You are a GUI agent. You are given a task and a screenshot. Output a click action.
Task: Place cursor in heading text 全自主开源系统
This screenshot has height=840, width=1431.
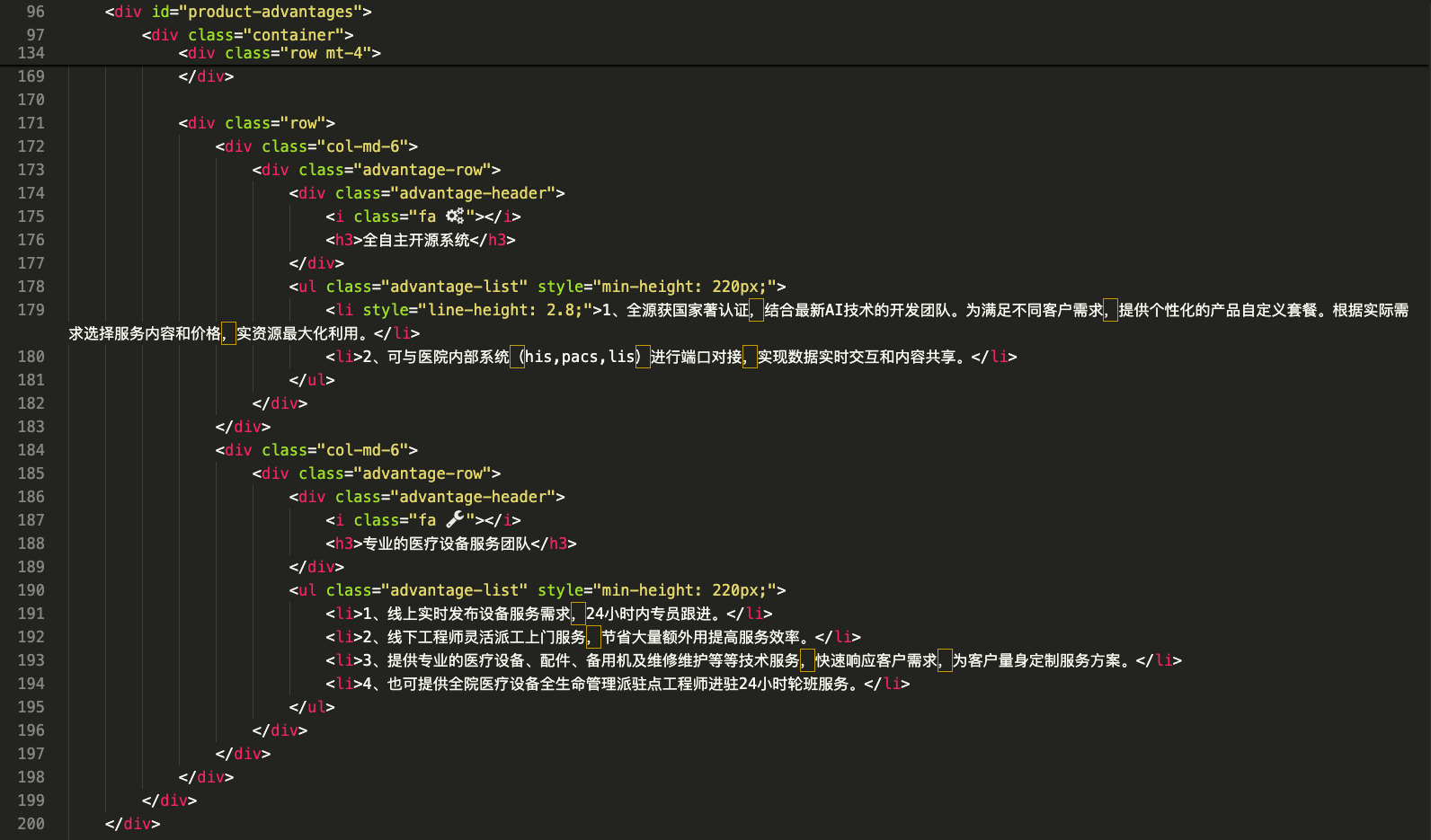[x=415, y=240]
